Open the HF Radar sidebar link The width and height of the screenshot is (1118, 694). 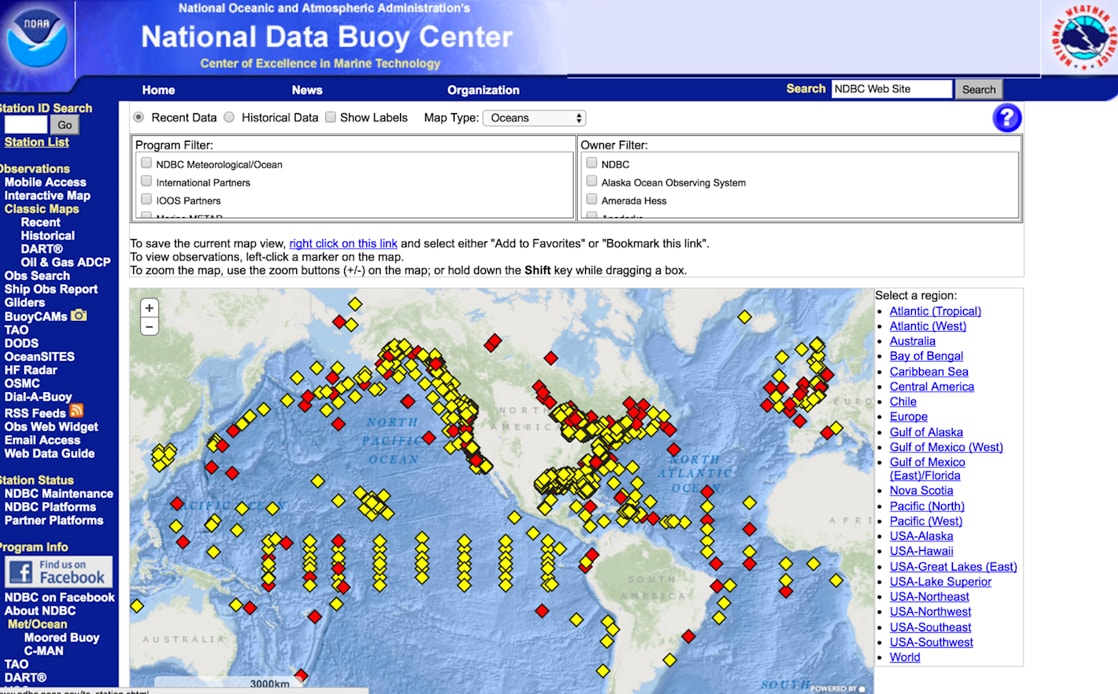[x=31, y=369]
